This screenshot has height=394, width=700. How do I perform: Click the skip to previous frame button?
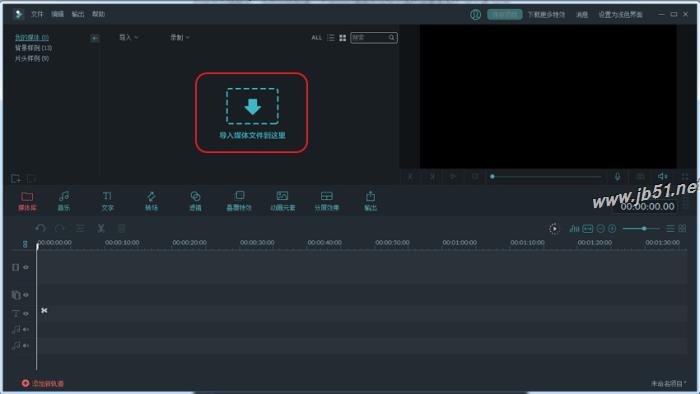410,177
